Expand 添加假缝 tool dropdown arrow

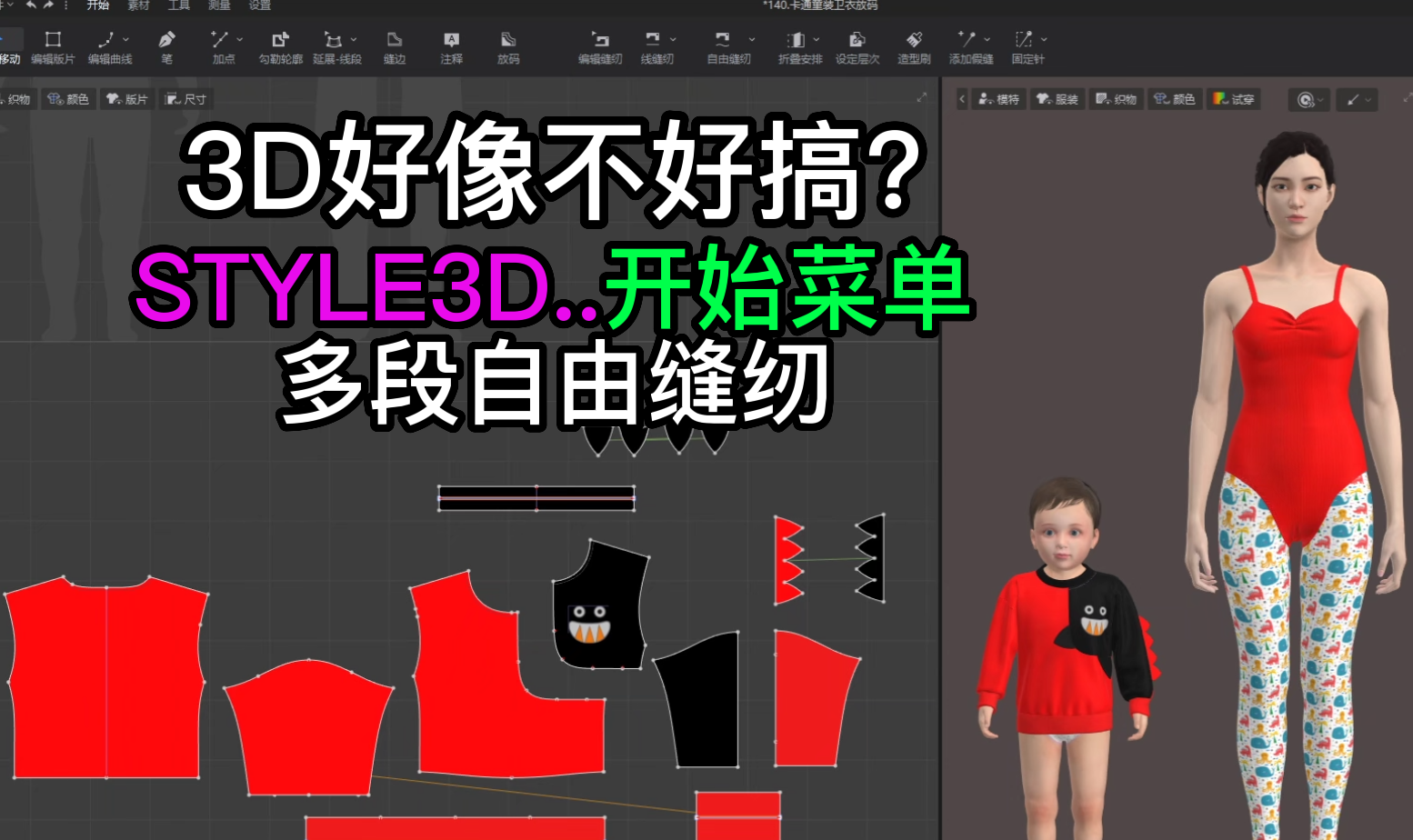987,39
